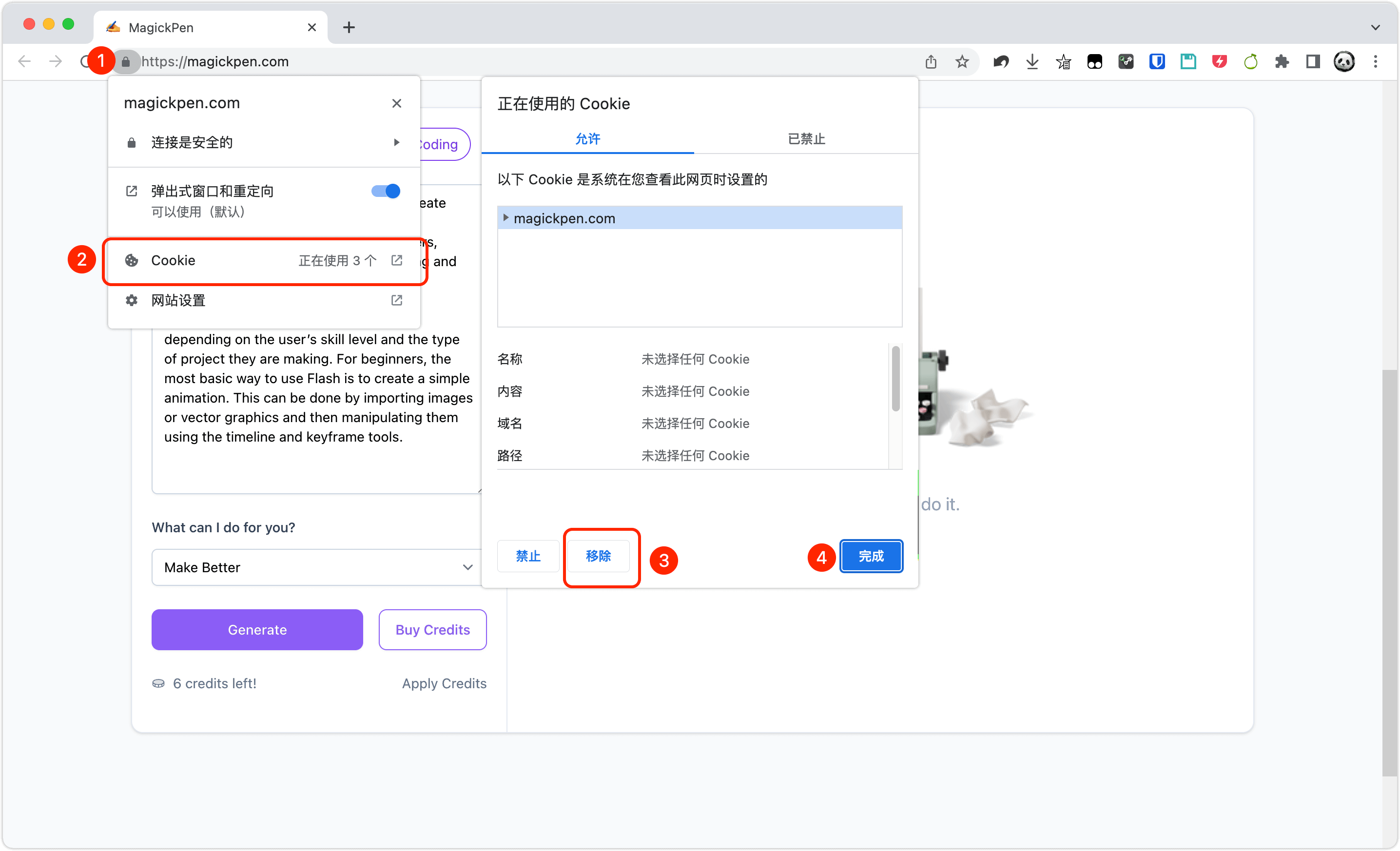This screenshot has width=1400, height=851.
Task: Open the Bitwarden extension icon
Action: tap(1156, 61)
